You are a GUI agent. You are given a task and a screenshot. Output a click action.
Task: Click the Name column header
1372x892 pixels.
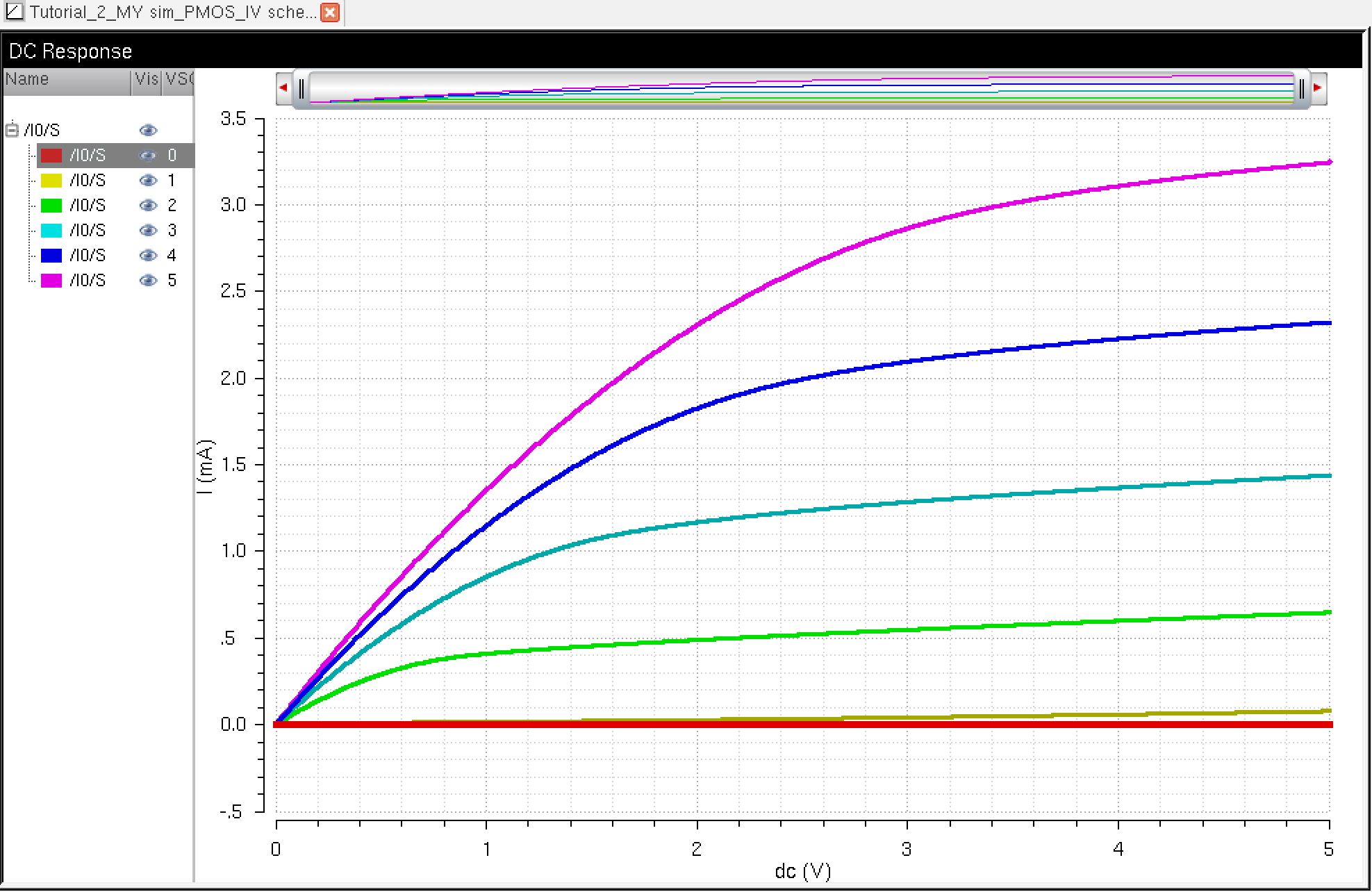coord(67,81)
